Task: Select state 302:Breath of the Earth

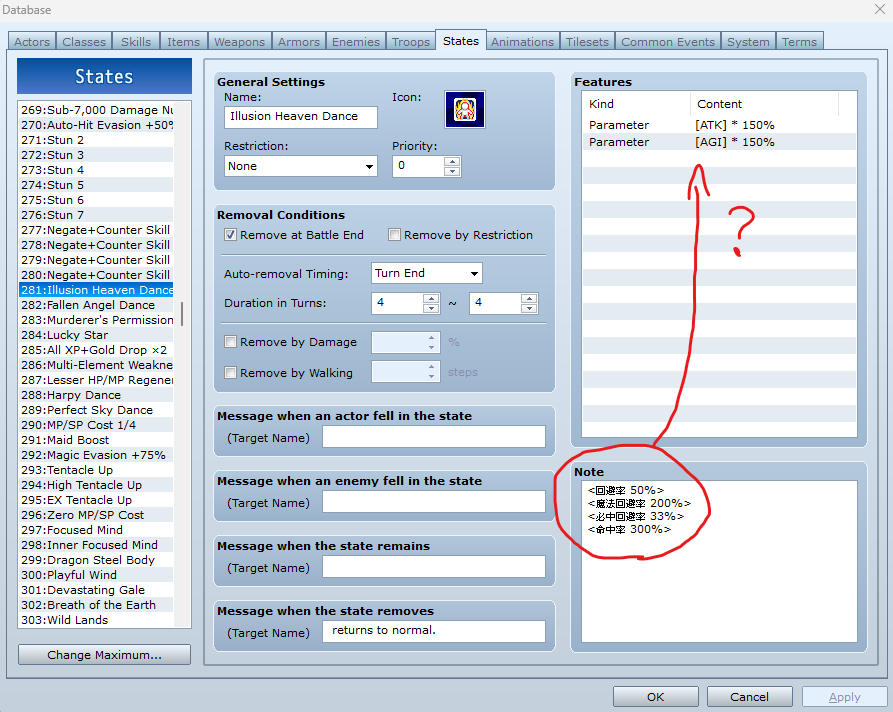Action: [x=96, y=605]
